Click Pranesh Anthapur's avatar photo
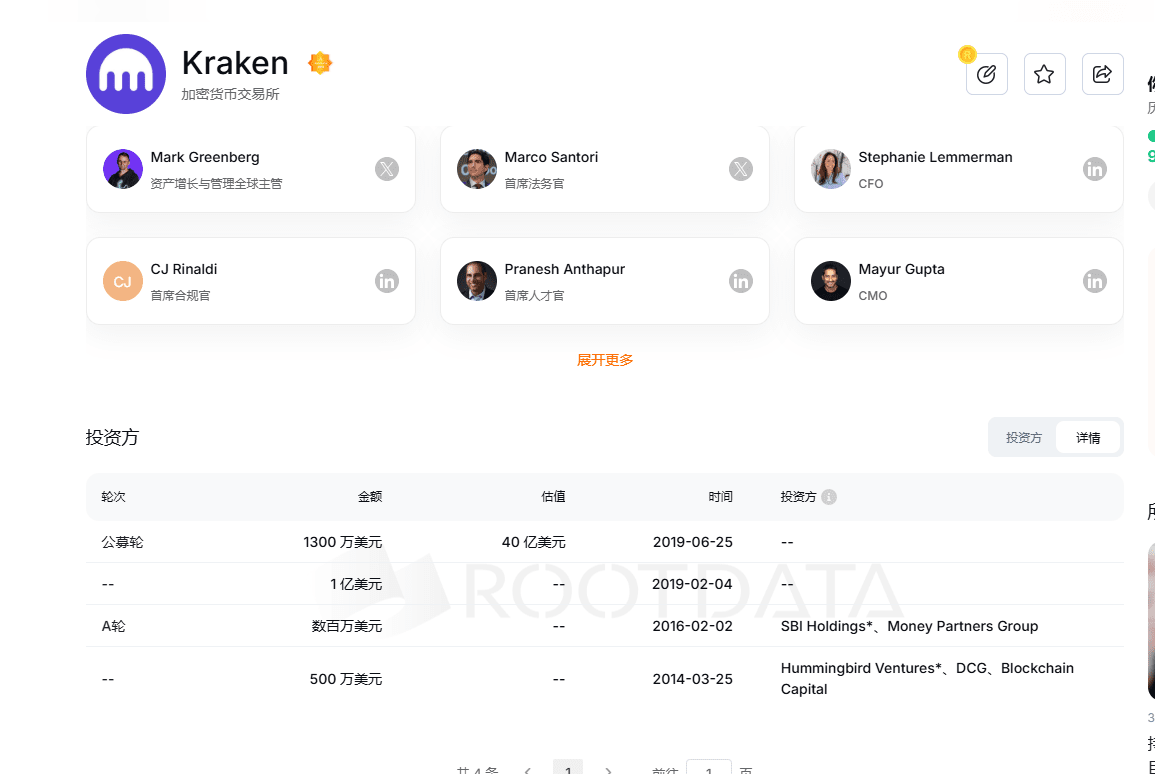Image resolution: width=1155 pixels, height=774 pixels. click(477, 281)
